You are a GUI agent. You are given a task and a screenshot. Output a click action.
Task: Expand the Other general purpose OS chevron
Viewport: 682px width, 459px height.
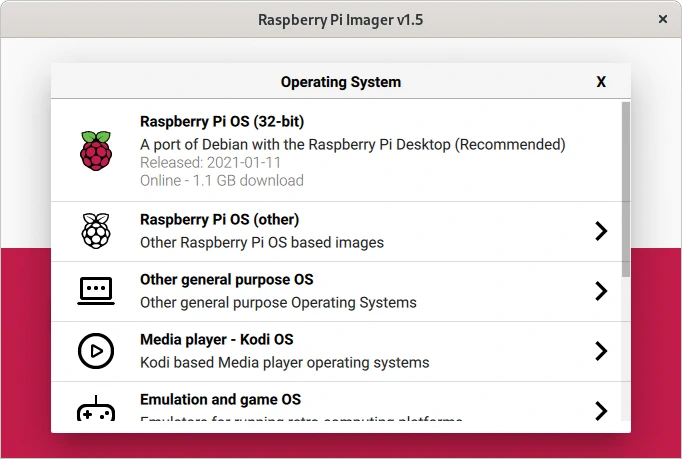point(601,291)
